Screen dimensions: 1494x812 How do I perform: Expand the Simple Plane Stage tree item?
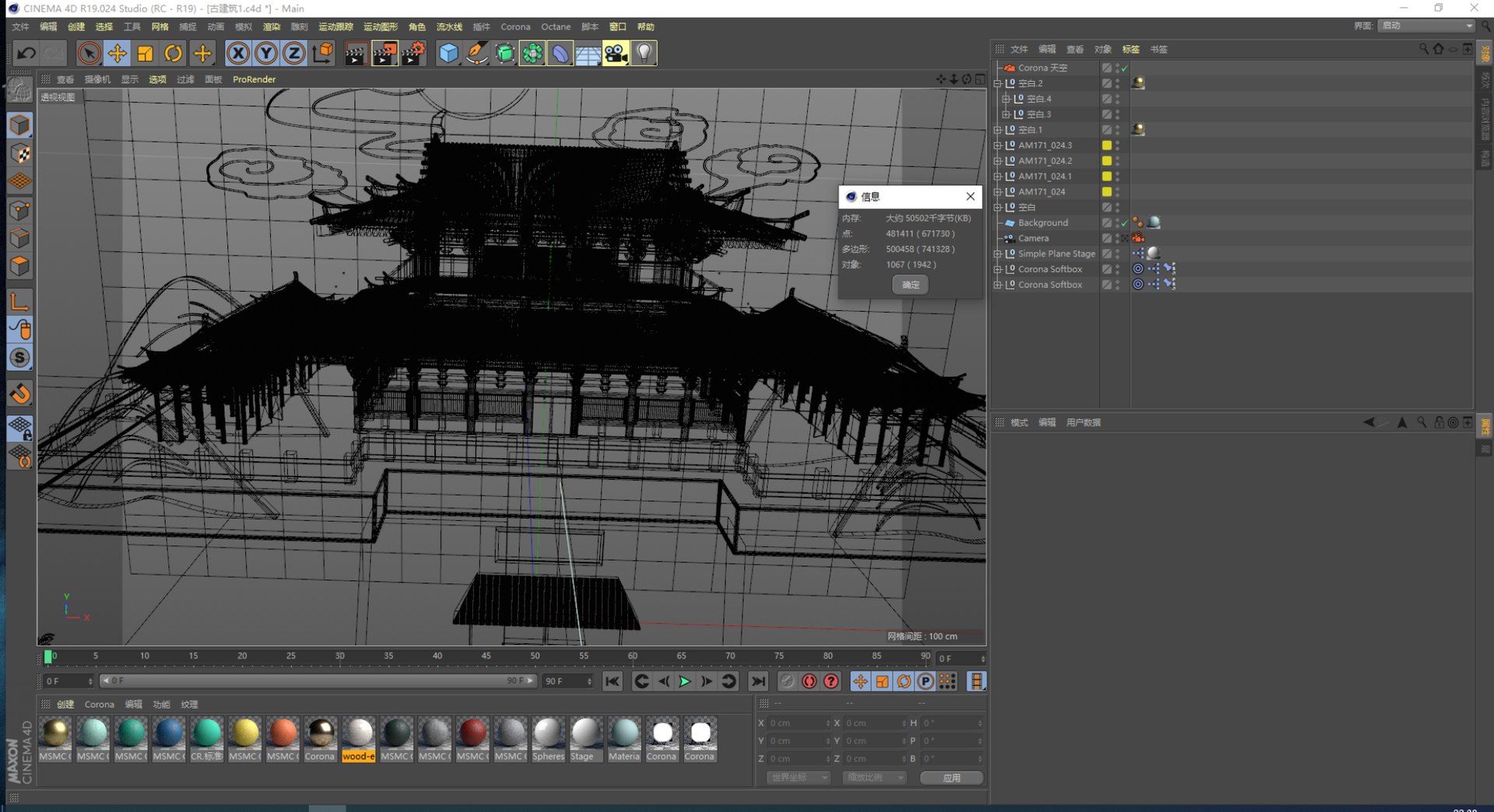click(x=998, y=254)
